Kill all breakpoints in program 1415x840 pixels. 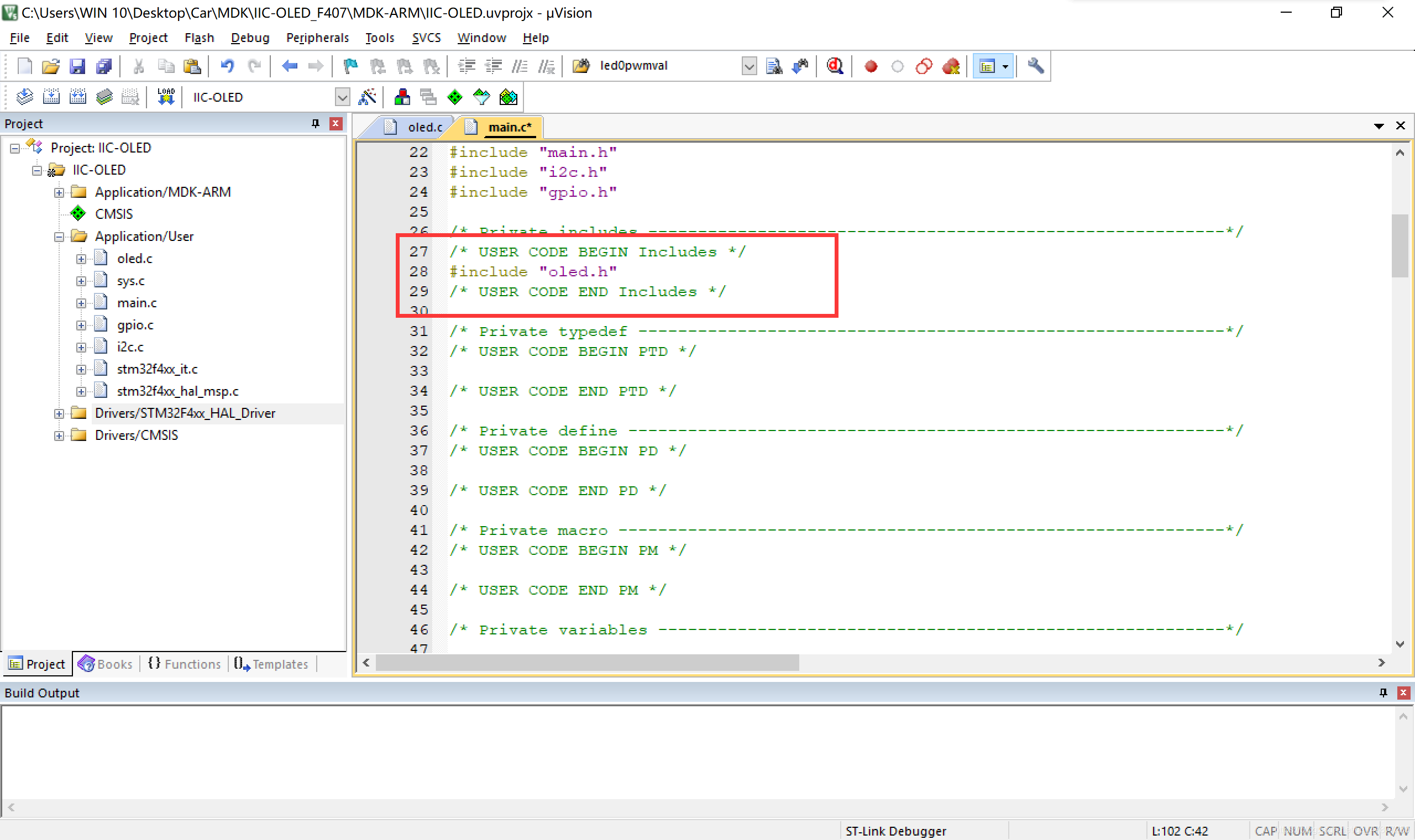tap(950, 66)
